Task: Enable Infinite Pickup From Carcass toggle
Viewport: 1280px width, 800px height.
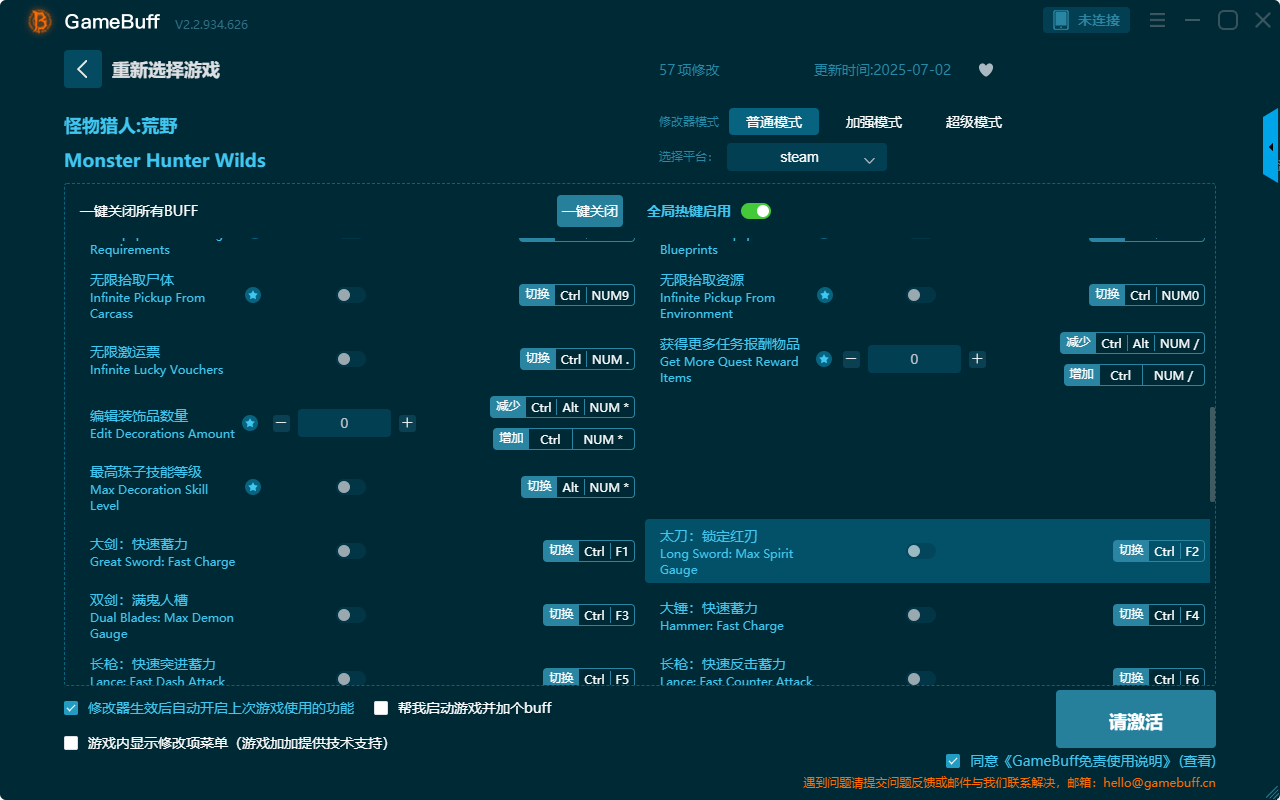Action: [x=351, y=295]
